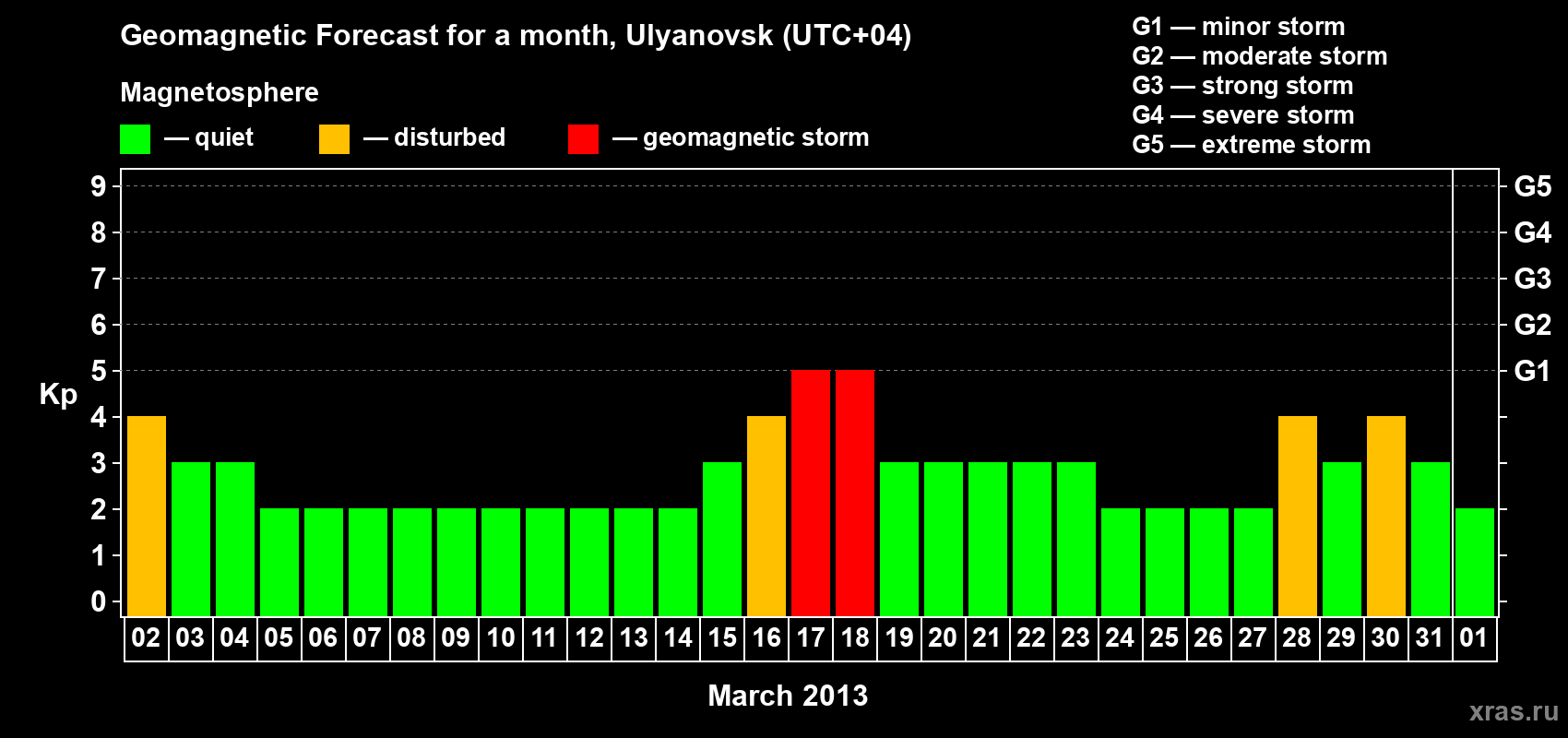
Task: Click the G2 — moderate storm legend line
Action: pos(1260,56)
